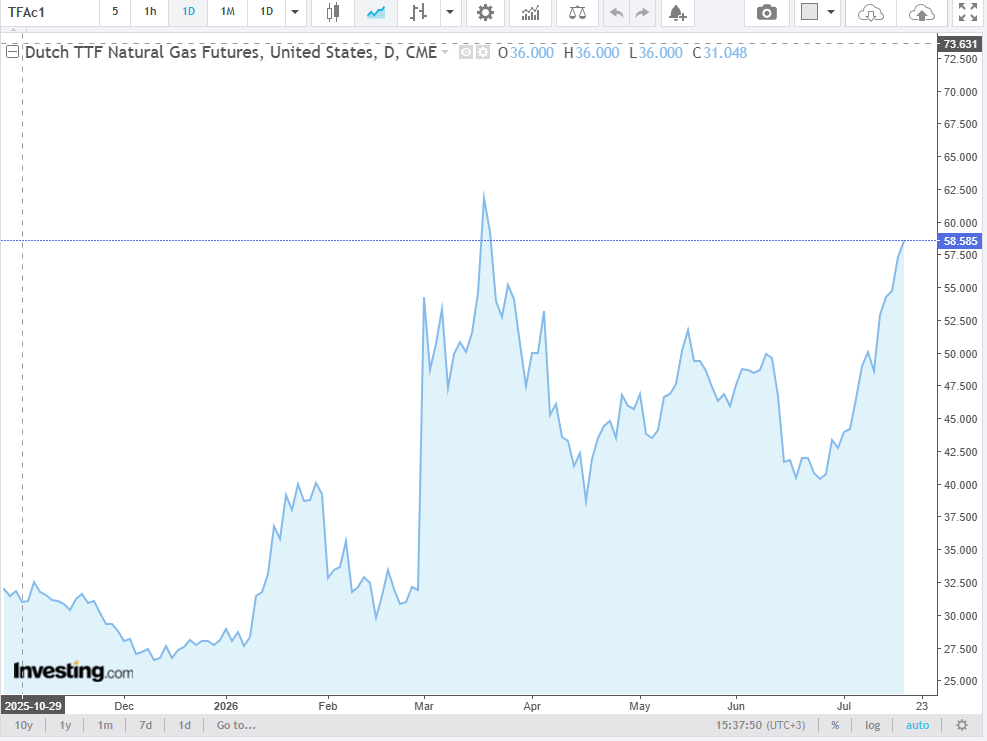Open the indicators menu
Image resolution: width=987 pixels, height=741 pixels.
(531, 13)
